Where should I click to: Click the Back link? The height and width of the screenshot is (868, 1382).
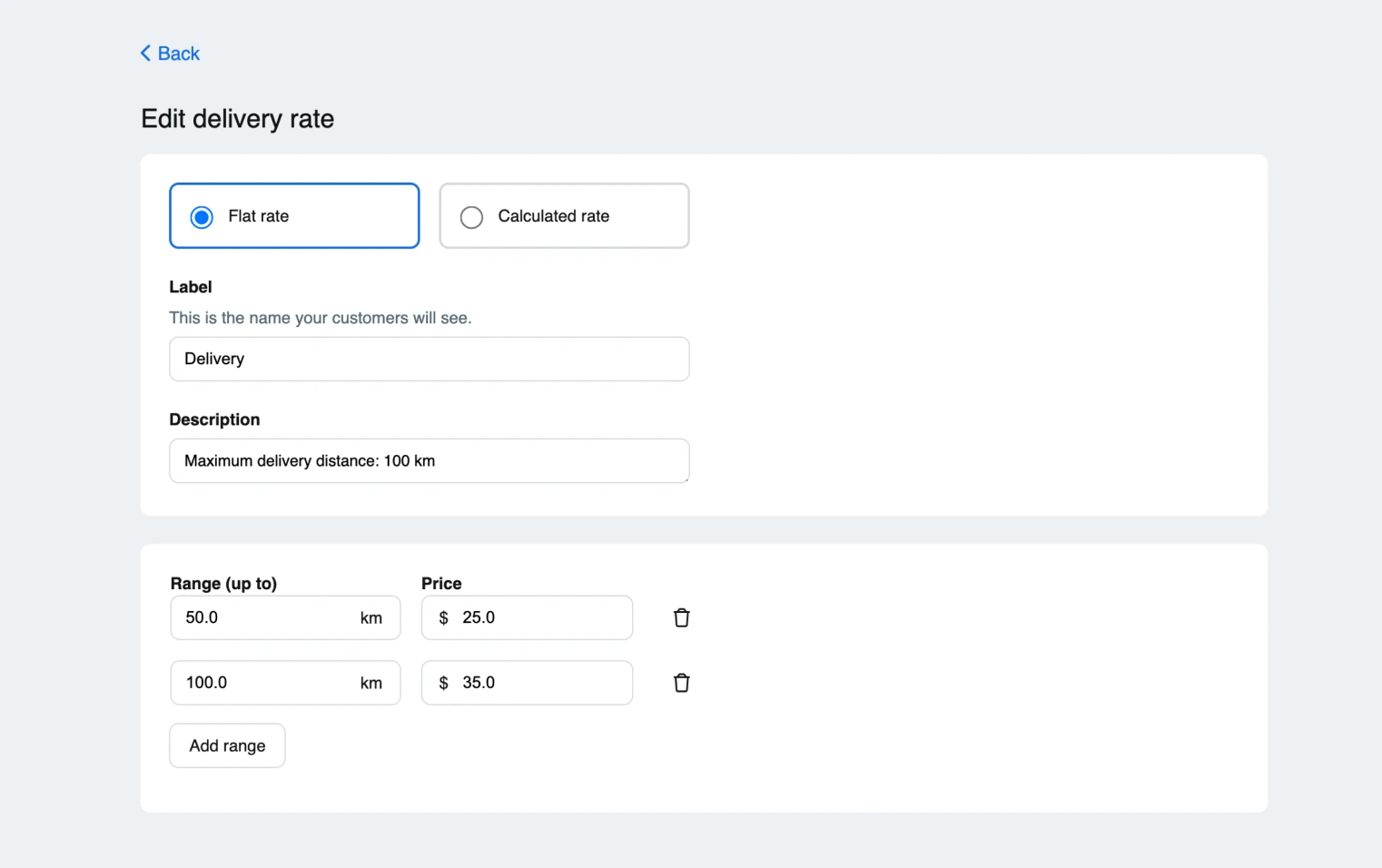(178, 53)
